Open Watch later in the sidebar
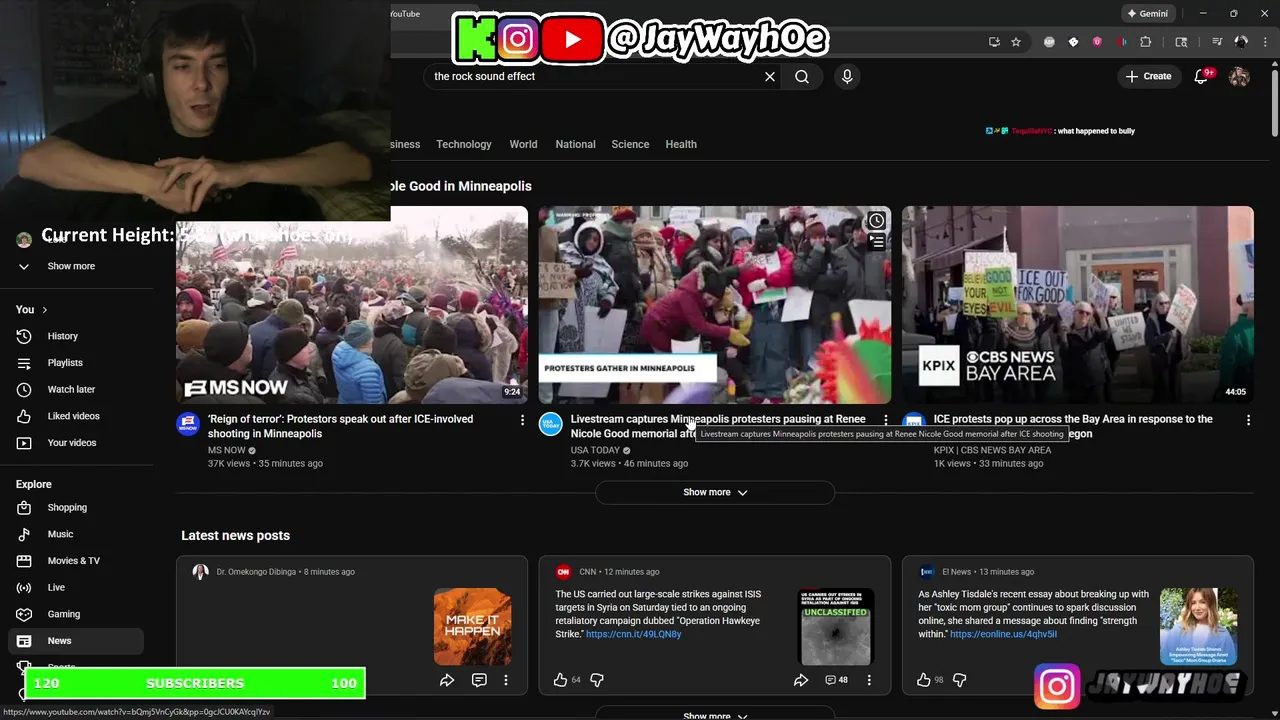Screen dimensions: 1280x720 point(76,389)
